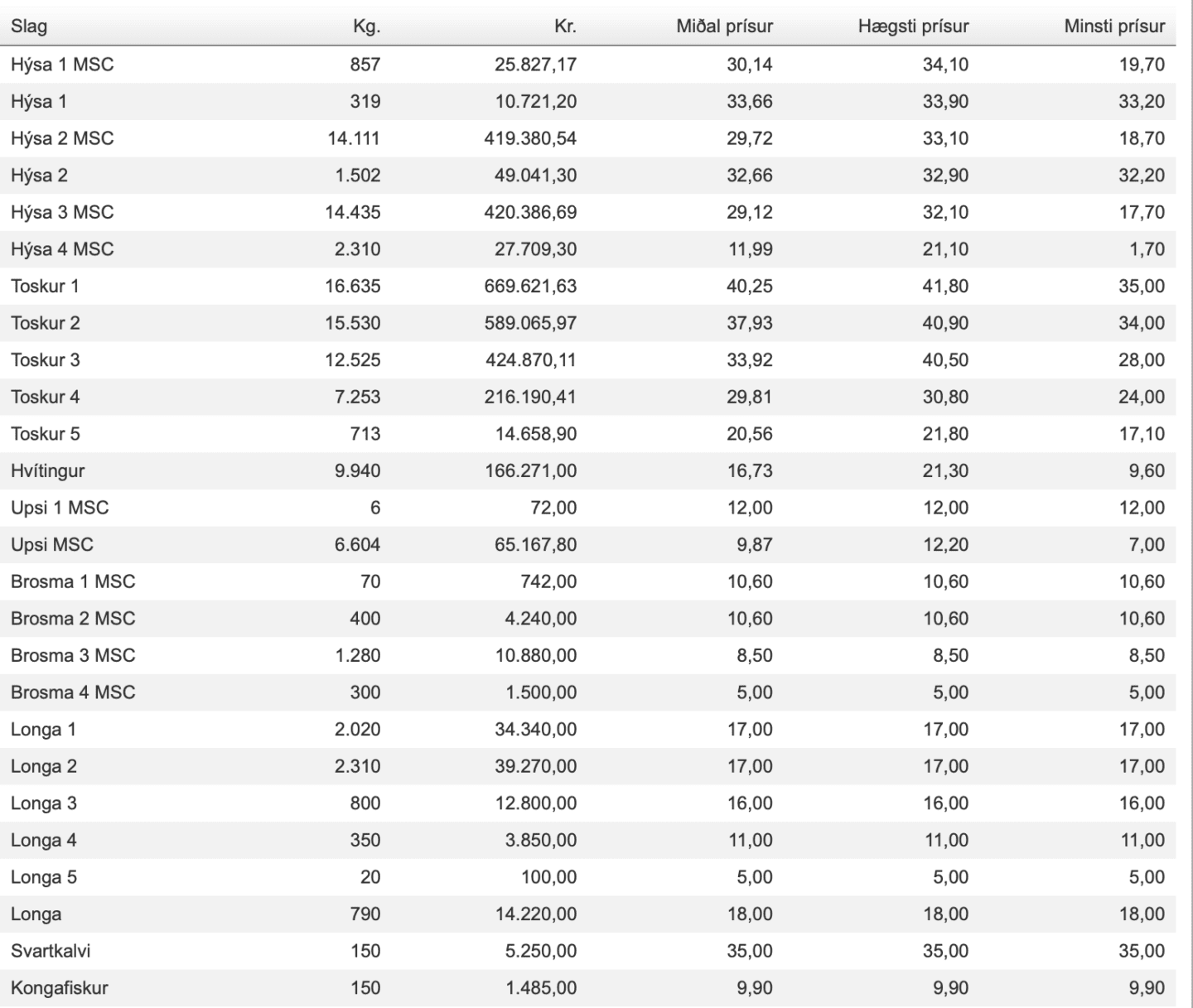
Task: Sort by the Kg. column header
Action: click(x=366, y=27)
